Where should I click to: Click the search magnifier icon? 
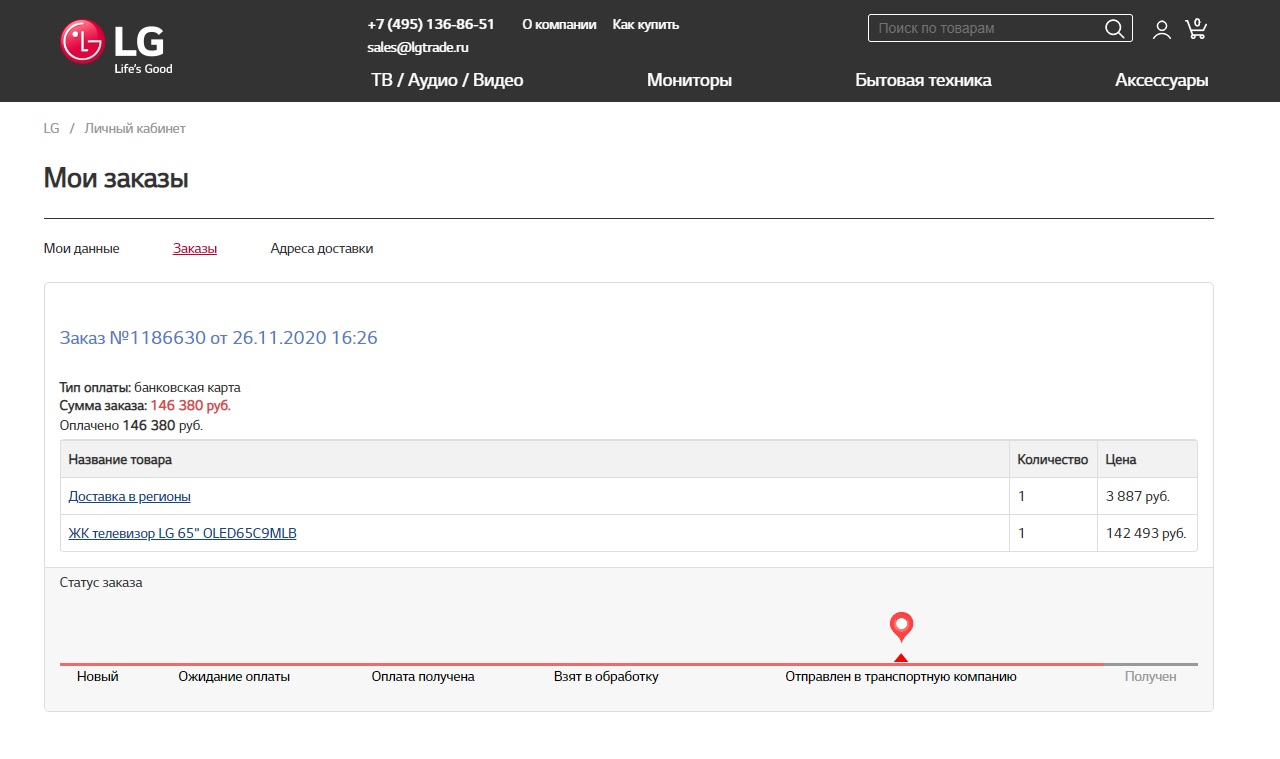(1114, 29)
